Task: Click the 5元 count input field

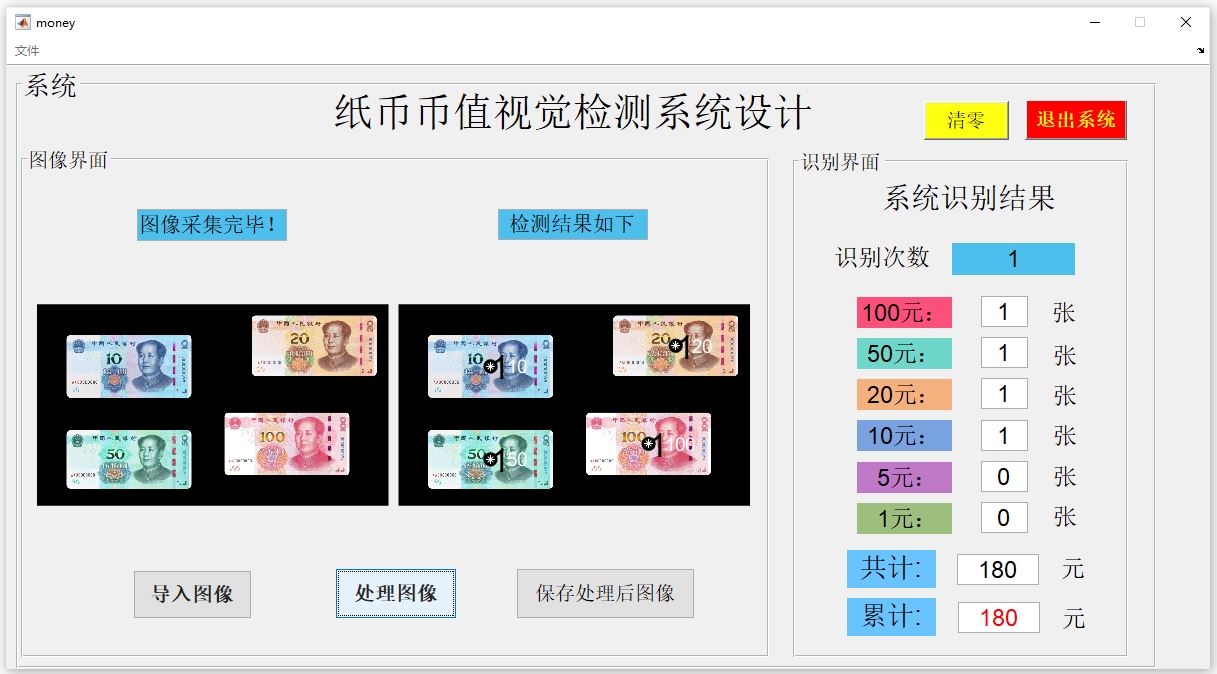Action: (x=1004, y=477)
